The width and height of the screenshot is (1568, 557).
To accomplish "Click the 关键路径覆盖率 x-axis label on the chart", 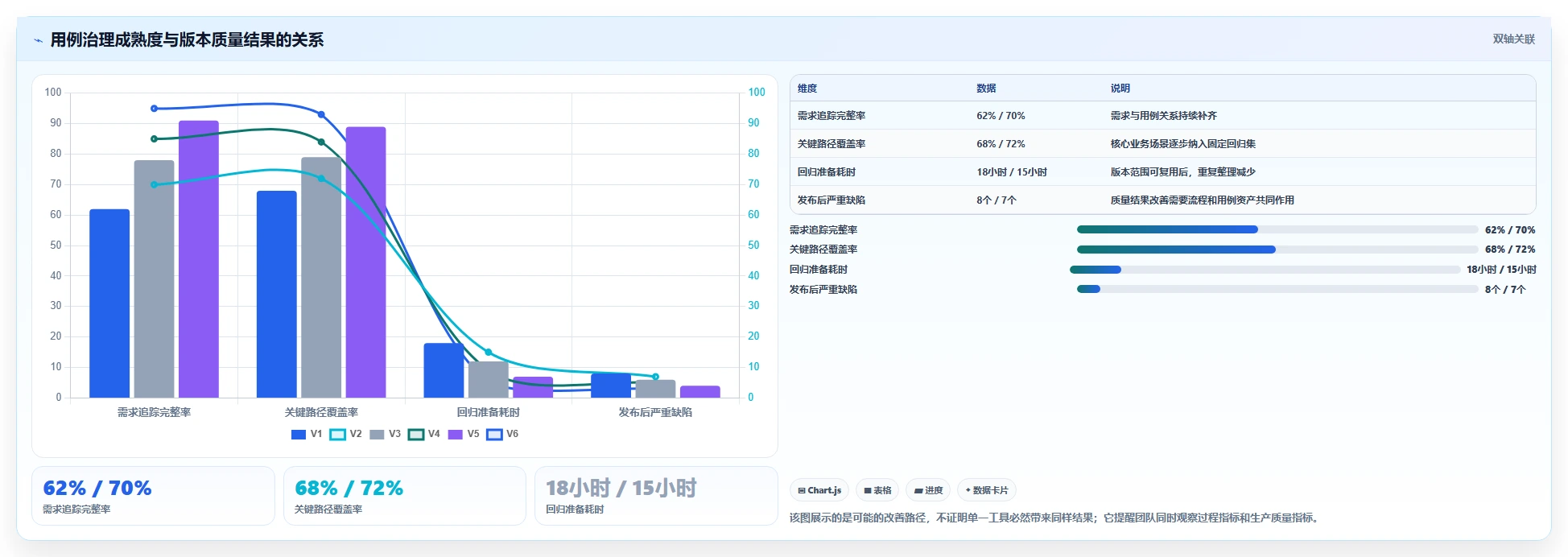I will (x=321, y=412).
